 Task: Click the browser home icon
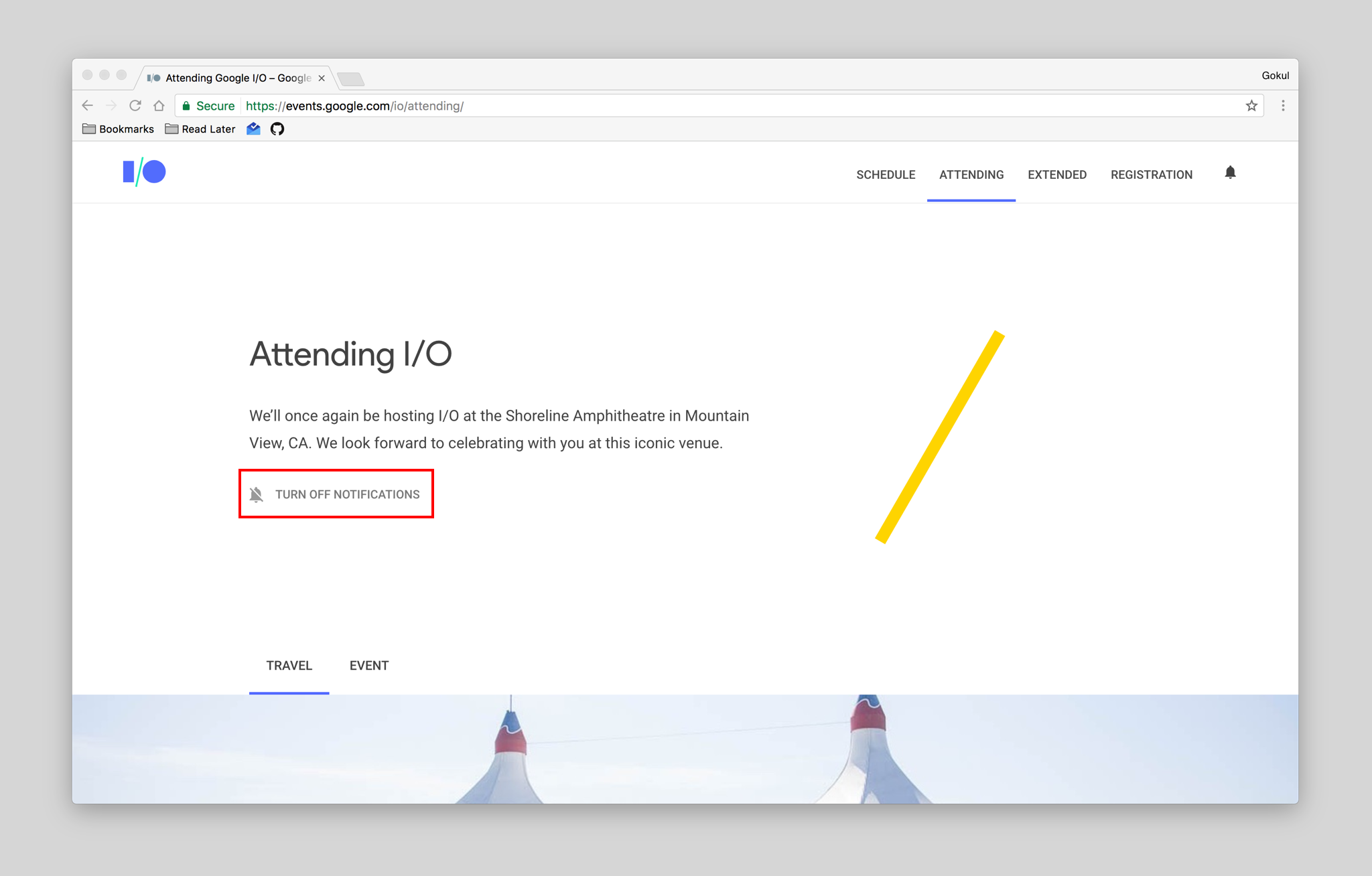159,106
